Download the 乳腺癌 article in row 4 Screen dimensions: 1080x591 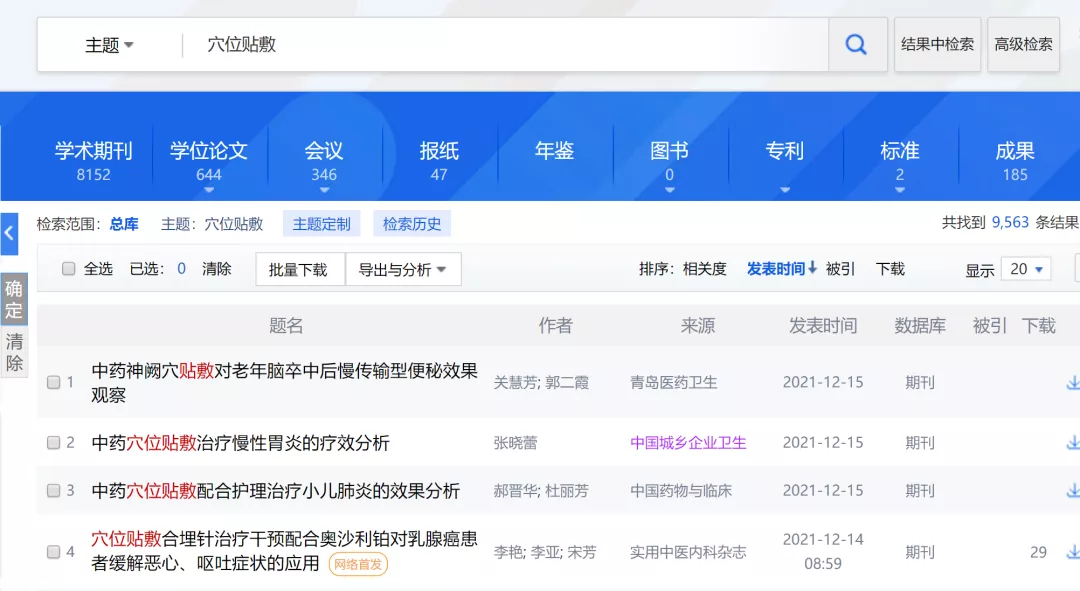click(x=1072, y=552)
